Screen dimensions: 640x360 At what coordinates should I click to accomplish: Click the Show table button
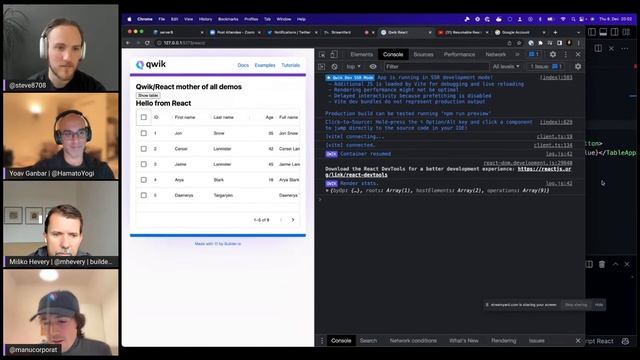(x=148, y=95)
